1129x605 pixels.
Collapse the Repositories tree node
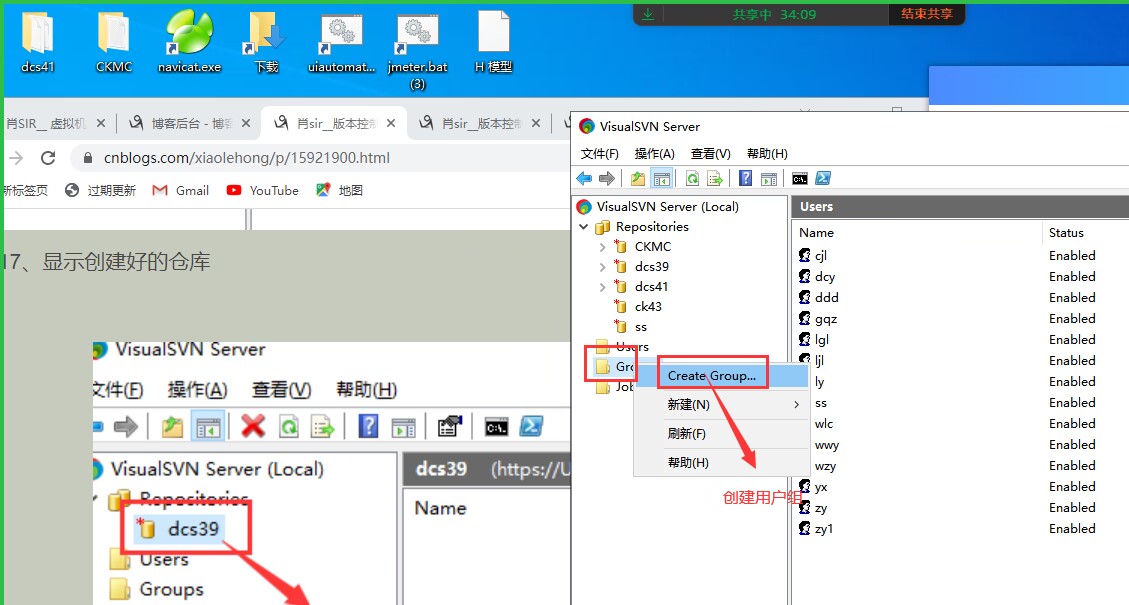click(584, 227)
